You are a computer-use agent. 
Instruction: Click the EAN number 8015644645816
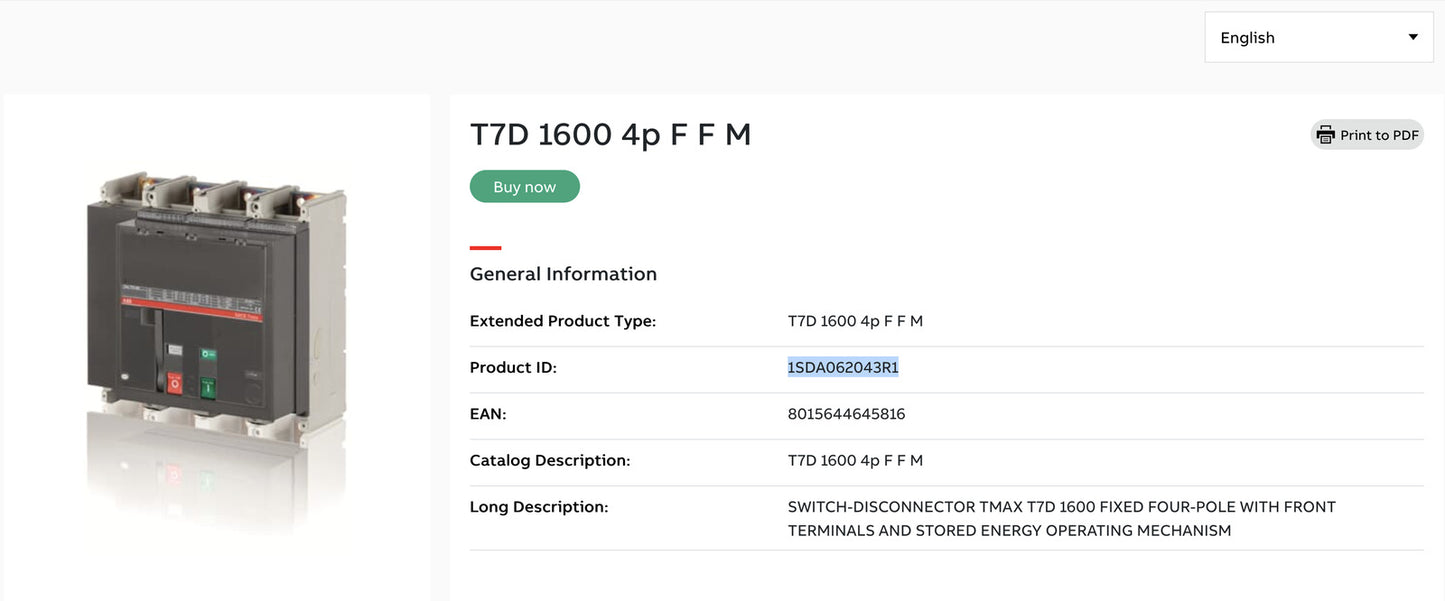pos(847,413)
